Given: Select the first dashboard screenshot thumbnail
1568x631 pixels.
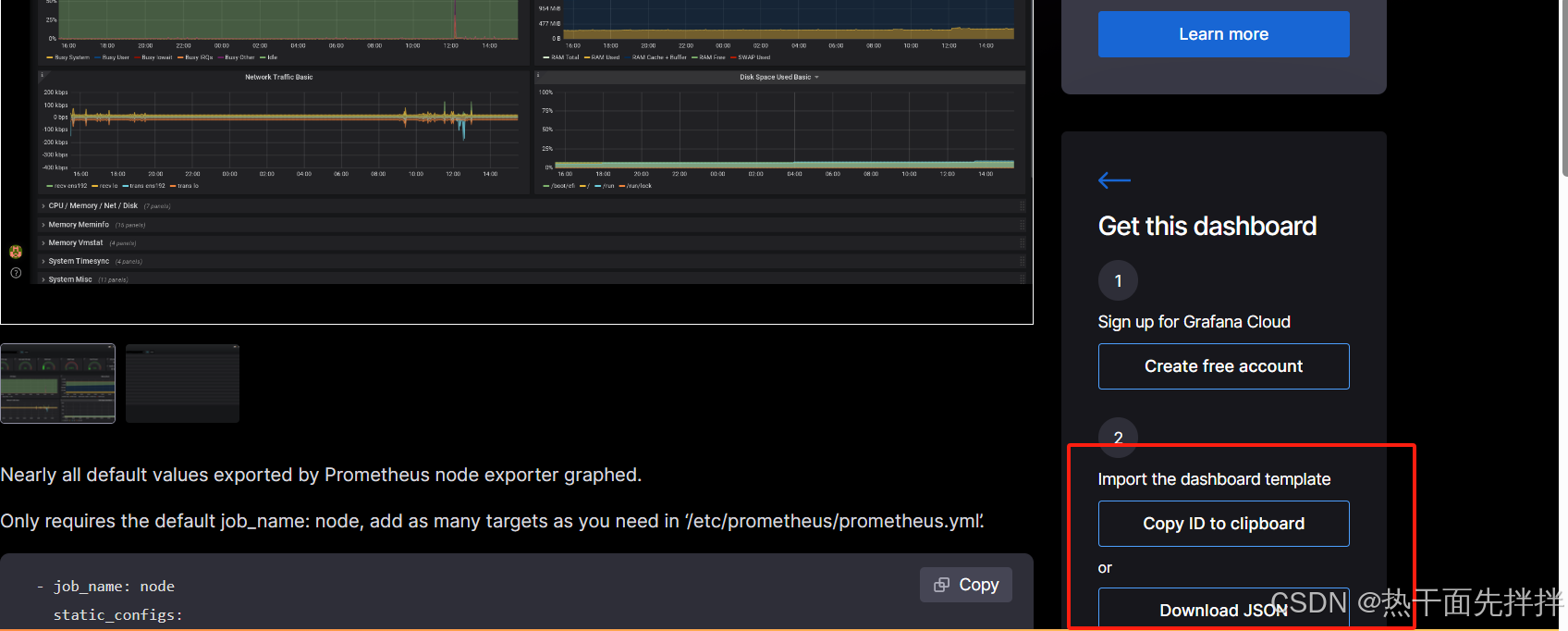Looking at the screenshot, I should pos(57,383).
